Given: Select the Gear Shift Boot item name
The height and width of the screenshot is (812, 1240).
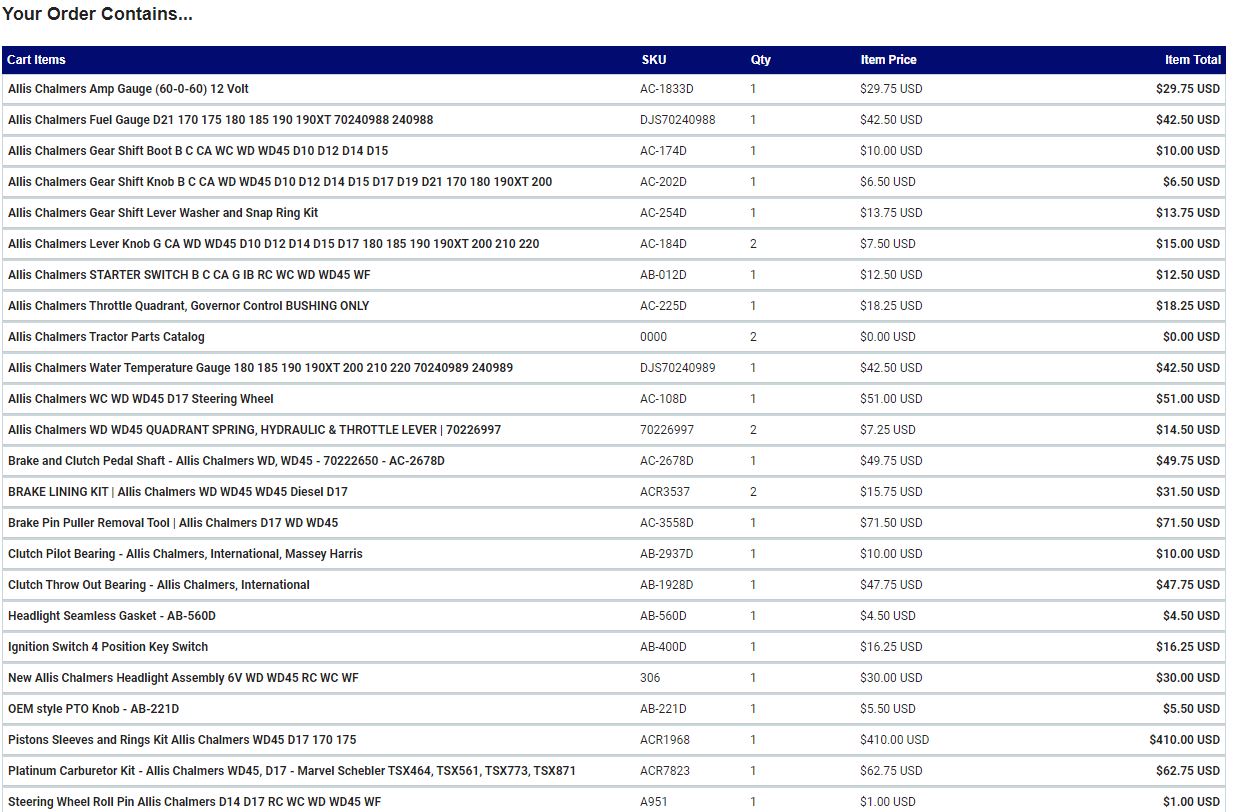Looking at the screenshot, I should coord(198,151).
